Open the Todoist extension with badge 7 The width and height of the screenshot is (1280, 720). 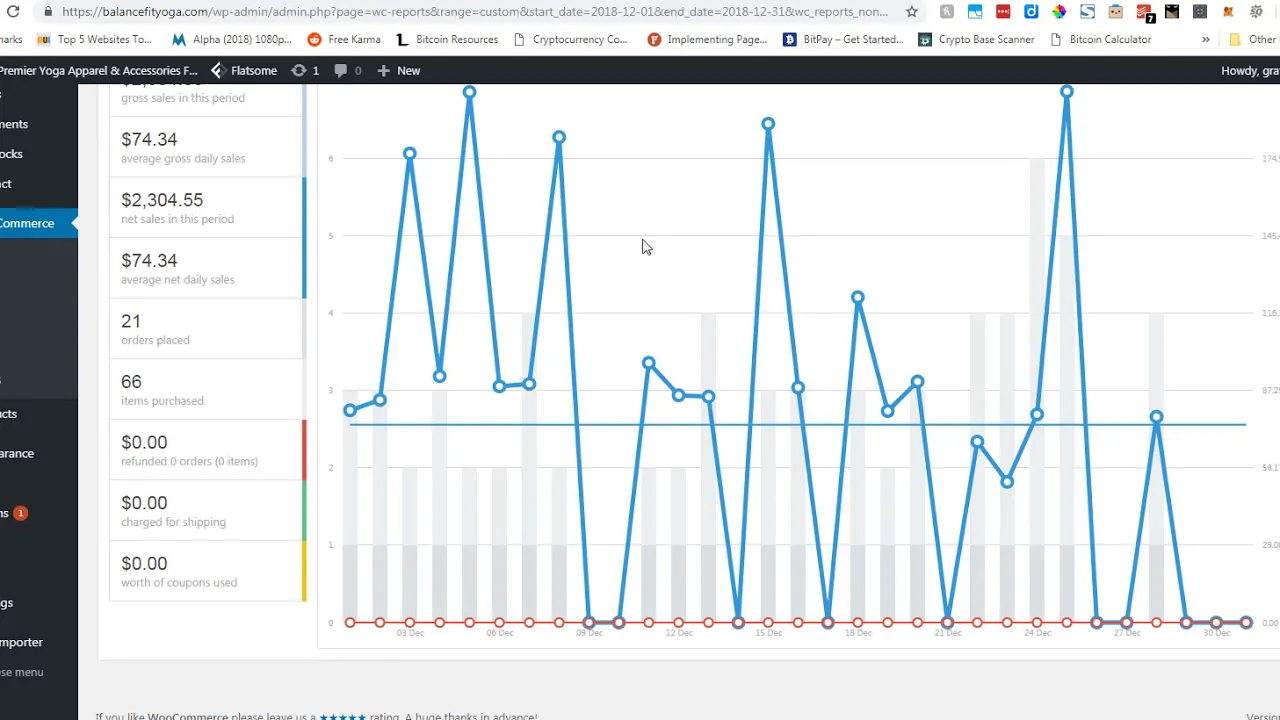click(x=1145, y=13)
